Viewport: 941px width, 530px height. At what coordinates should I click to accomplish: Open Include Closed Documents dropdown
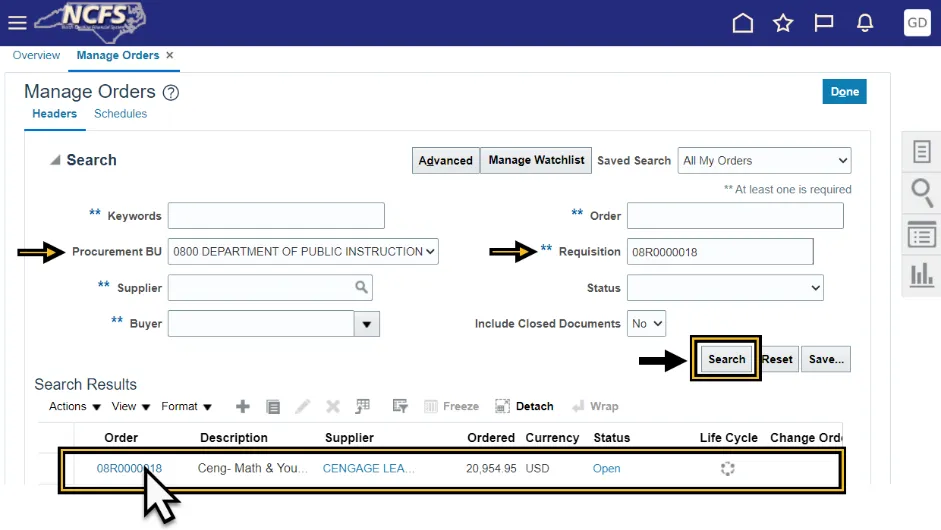tap(646, 324)
